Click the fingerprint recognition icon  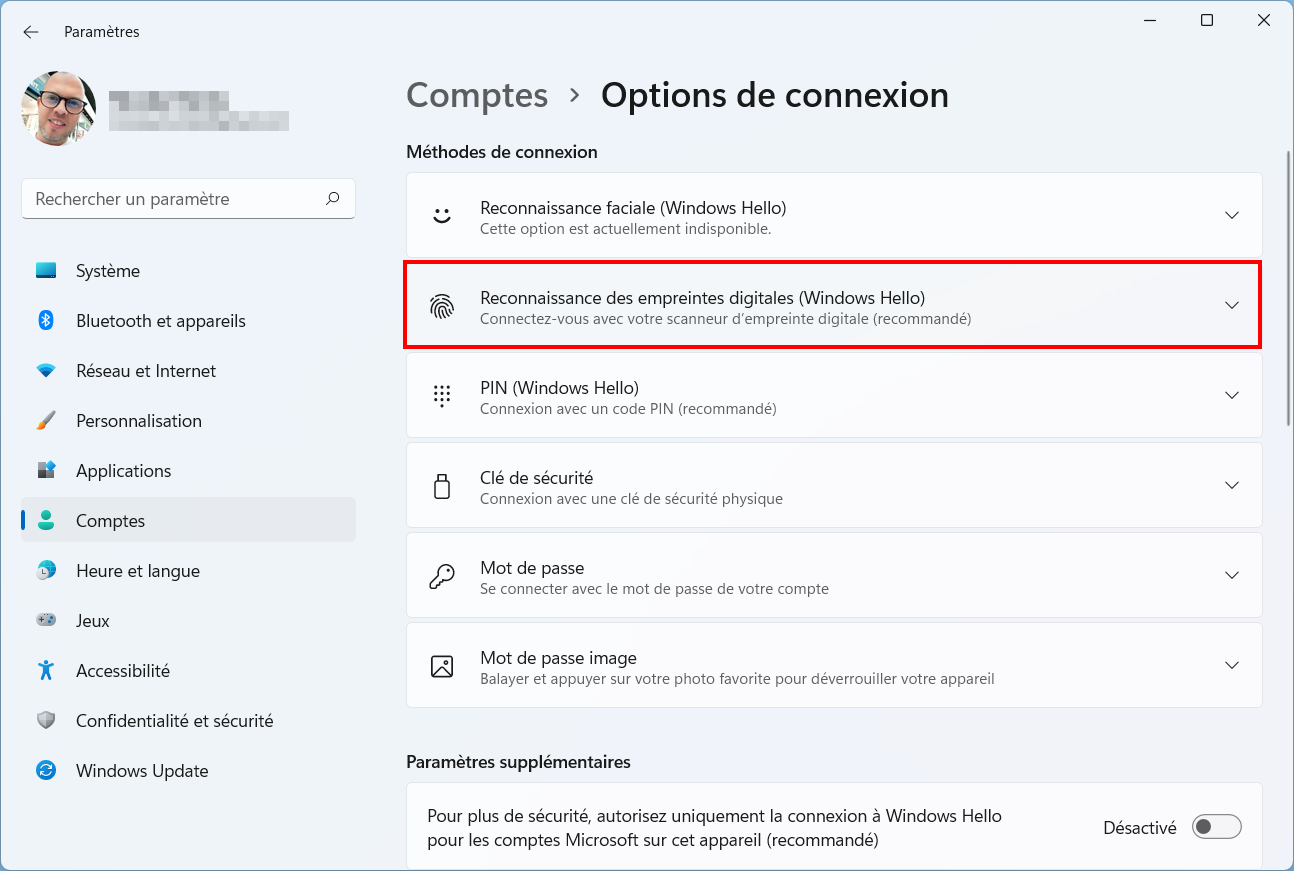pos(442,306)
